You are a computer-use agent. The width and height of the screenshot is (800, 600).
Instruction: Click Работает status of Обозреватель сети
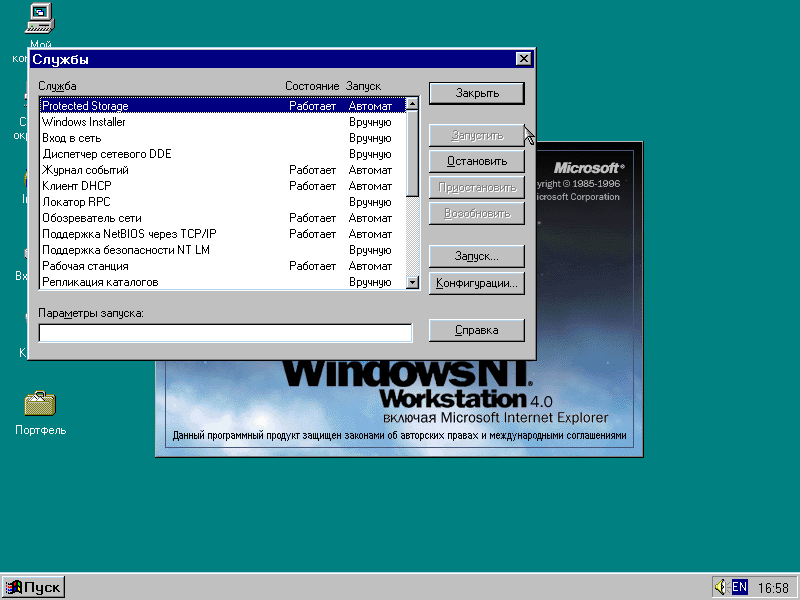312,218
